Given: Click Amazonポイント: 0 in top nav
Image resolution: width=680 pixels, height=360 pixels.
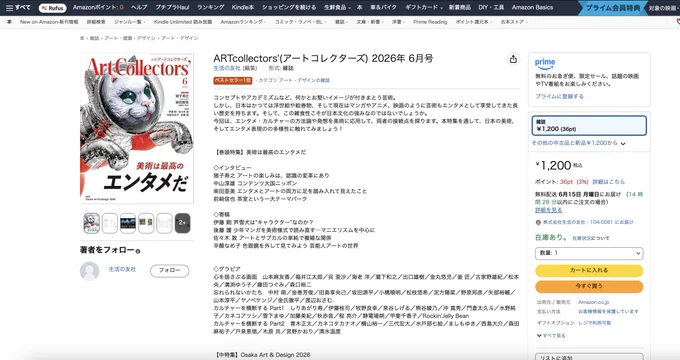Looking at the screenshot, I should point(98,7).
